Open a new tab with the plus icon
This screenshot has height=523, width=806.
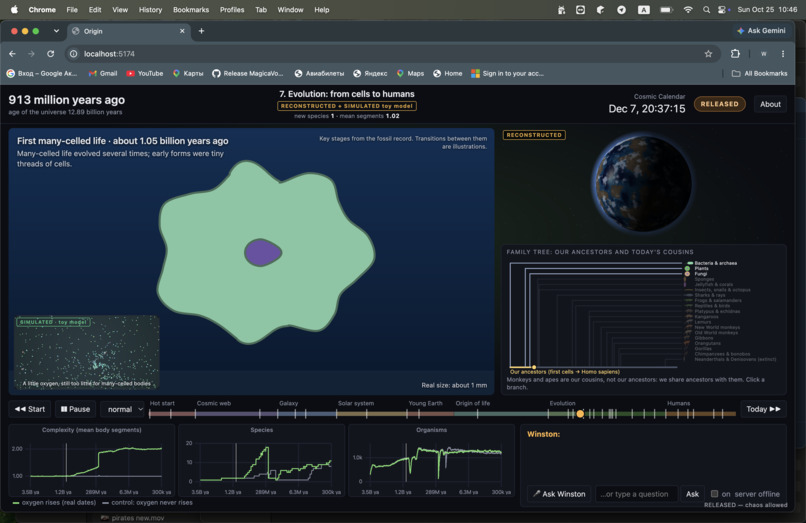[x=202, y=31]
